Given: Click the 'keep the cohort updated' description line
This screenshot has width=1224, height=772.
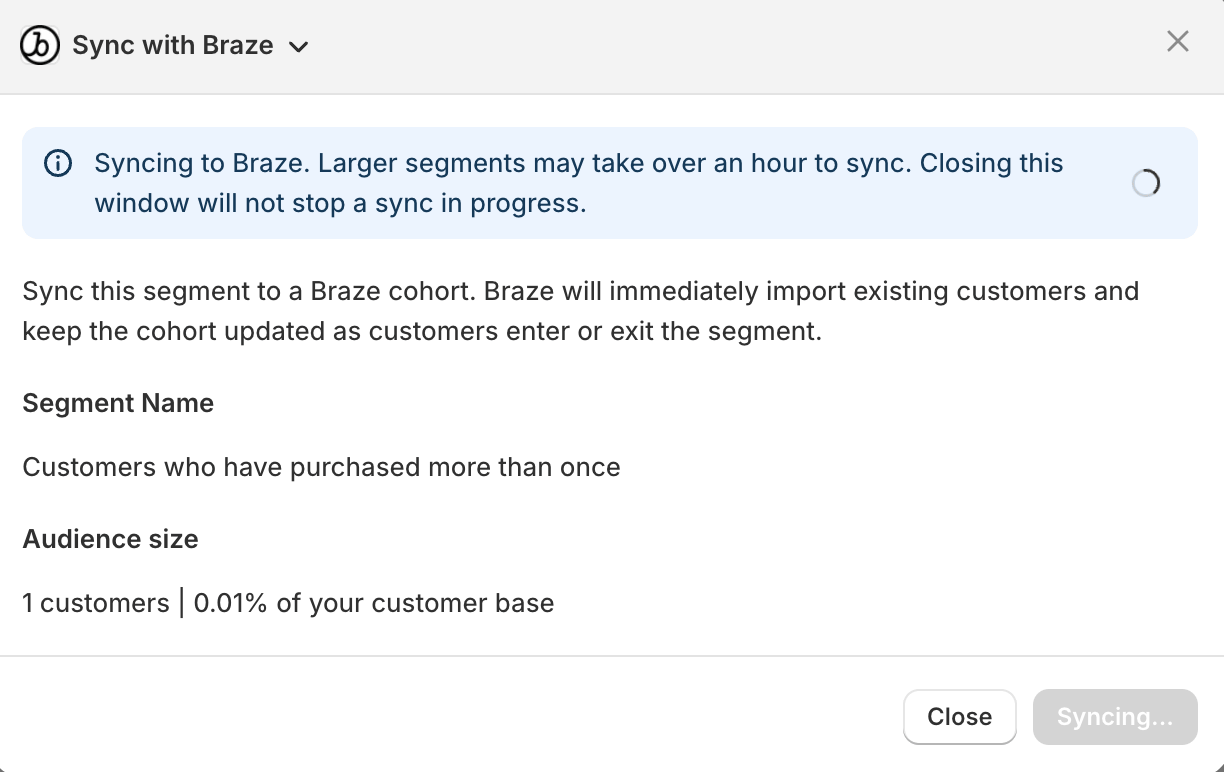Looking at the screenshot, I should [x=422, y=331].
